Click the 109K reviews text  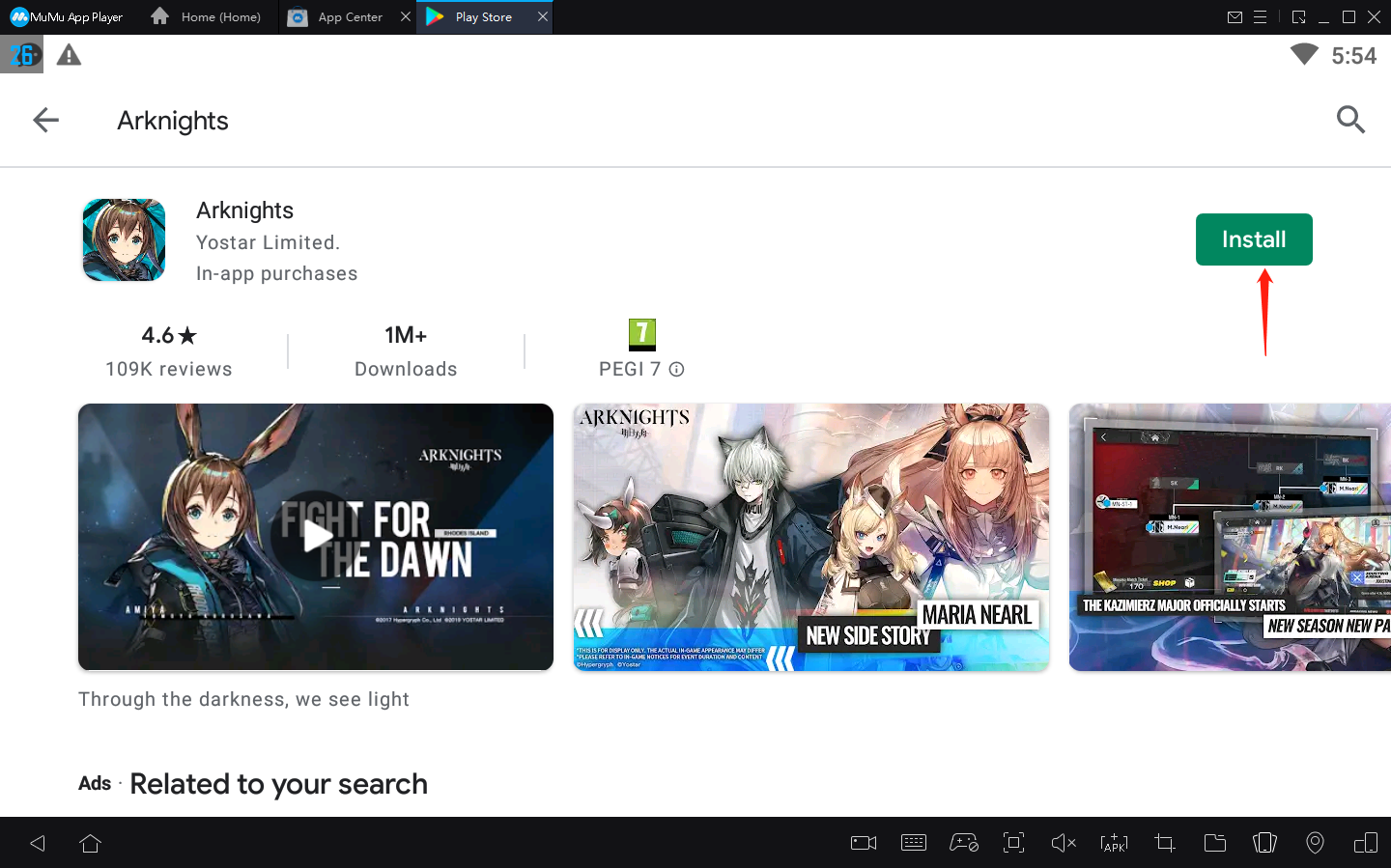tap(169, 369)
